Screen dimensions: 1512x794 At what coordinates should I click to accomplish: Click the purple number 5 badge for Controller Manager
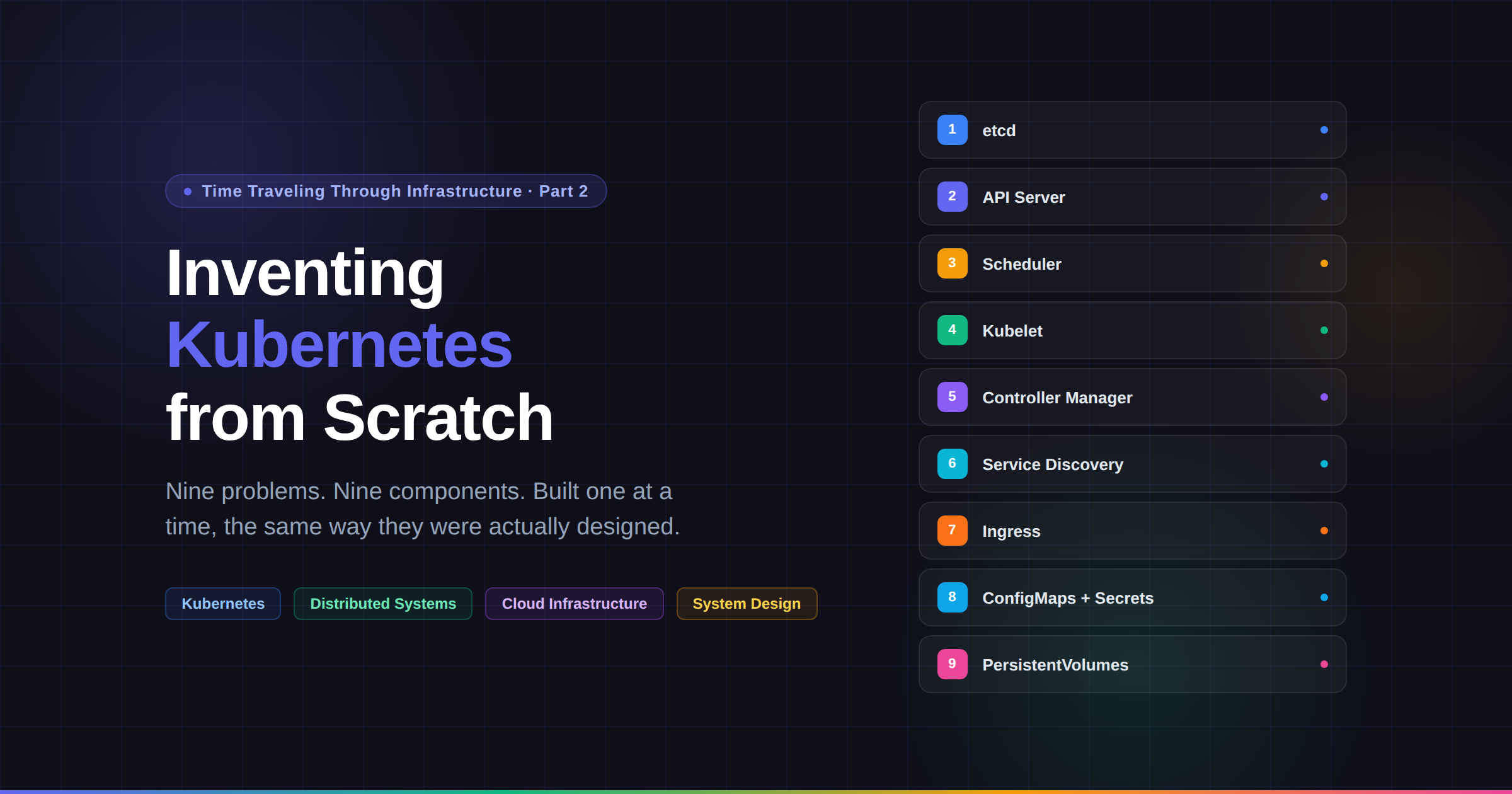952,397
